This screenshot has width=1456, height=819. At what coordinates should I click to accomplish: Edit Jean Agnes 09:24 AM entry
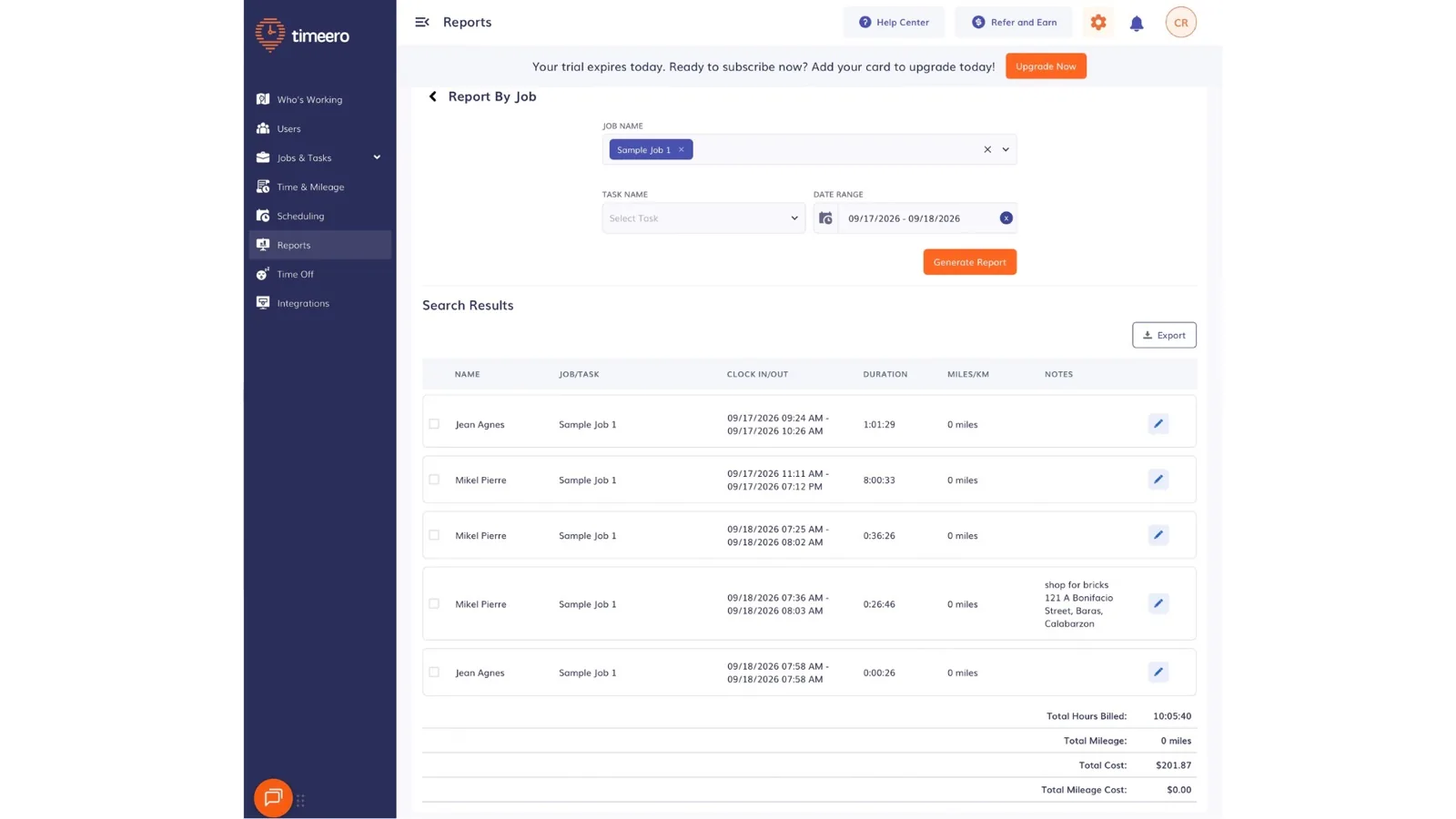[1158, 424]
